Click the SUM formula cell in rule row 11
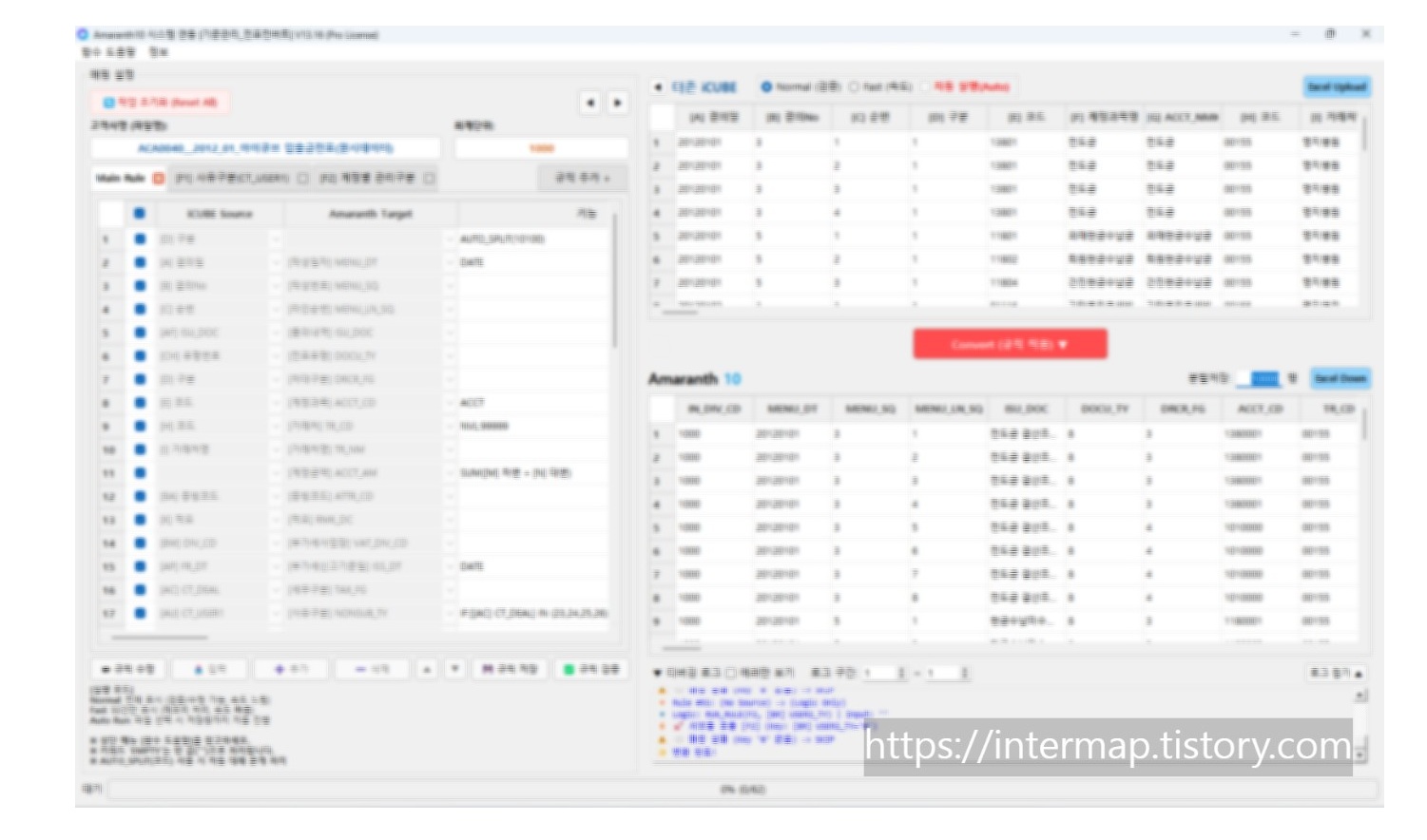 coord(533,472)
